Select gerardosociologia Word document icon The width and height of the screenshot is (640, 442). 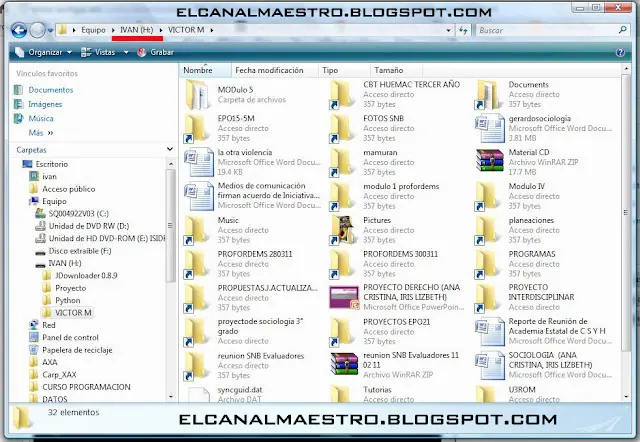coord(490,129)
